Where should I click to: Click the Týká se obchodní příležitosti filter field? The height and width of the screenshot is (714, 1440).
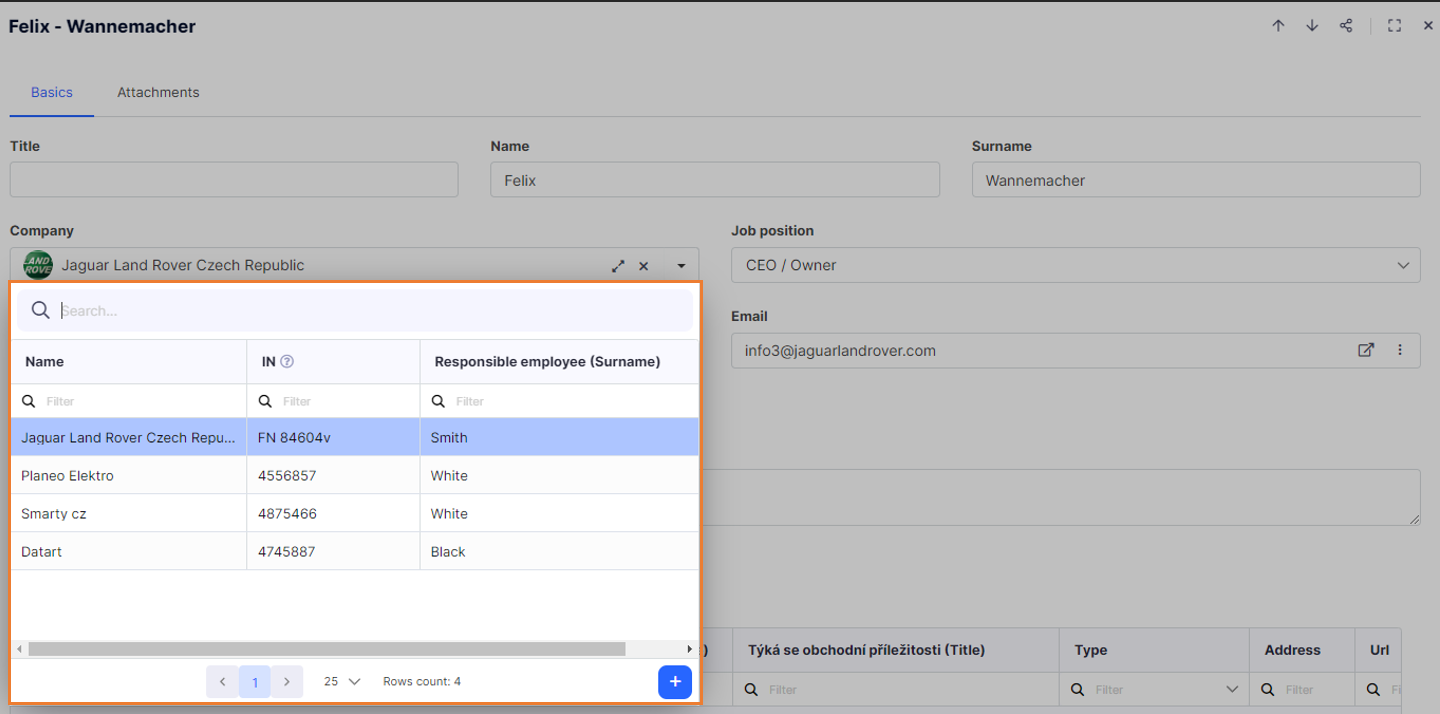pos(896,690)
